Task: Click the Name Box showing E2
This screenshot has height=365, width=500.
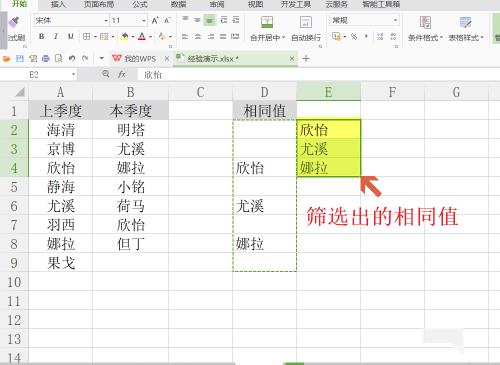Action: click(x=39, y=75)
